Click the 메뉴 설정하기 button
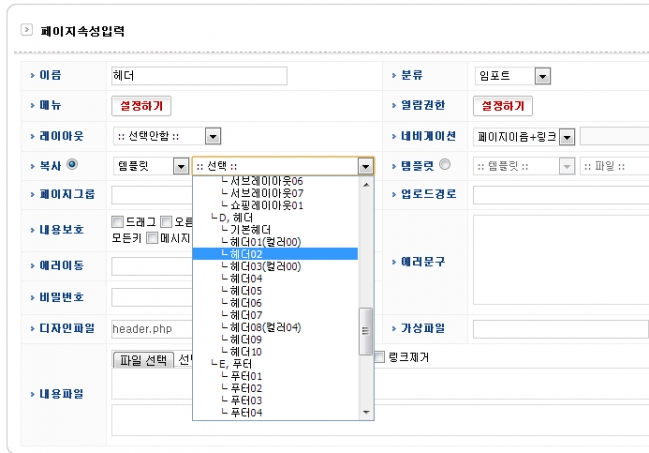This screenshot has width=649, height=453. pos(141,106)
